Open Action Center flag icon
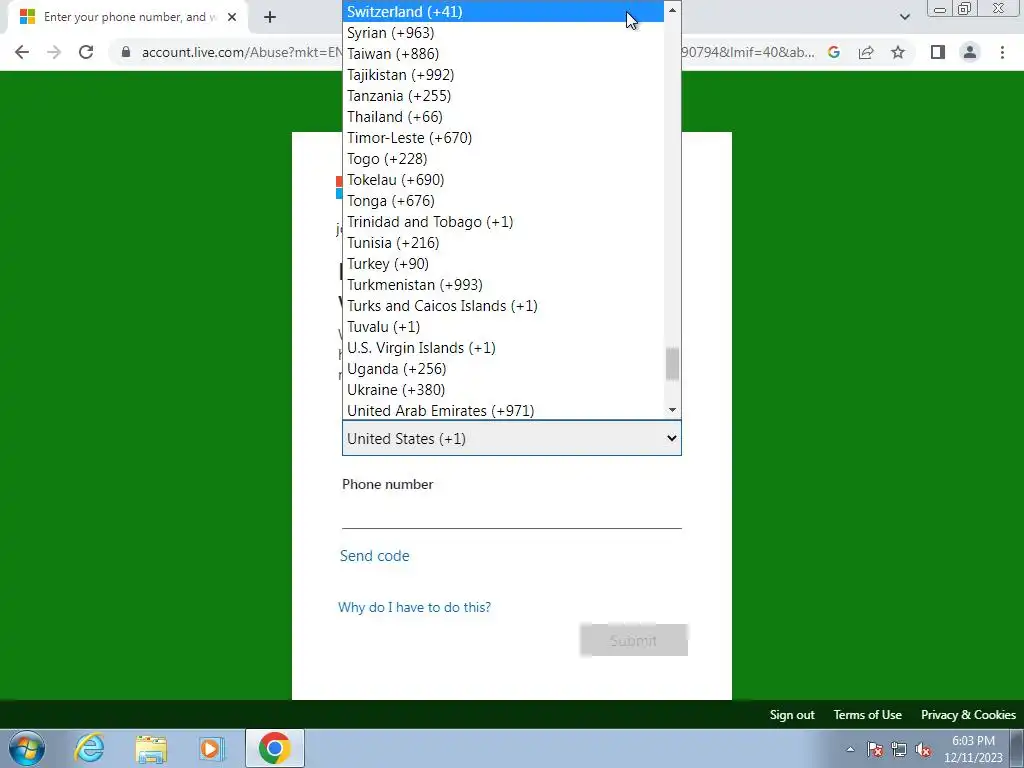This screenshot has width=1024, height=768. coord(875,749)
